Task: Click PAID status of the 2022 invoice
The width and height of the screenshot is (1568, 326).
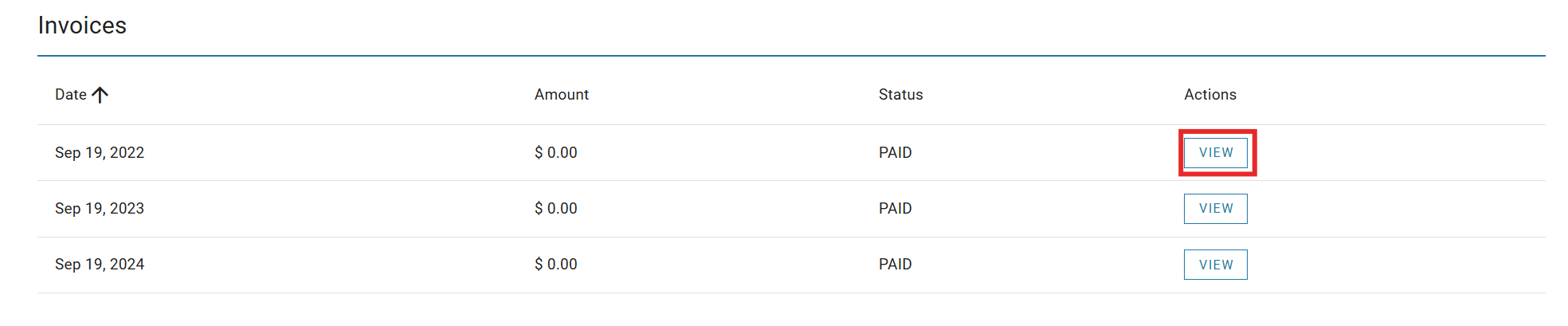Action: 895,152
